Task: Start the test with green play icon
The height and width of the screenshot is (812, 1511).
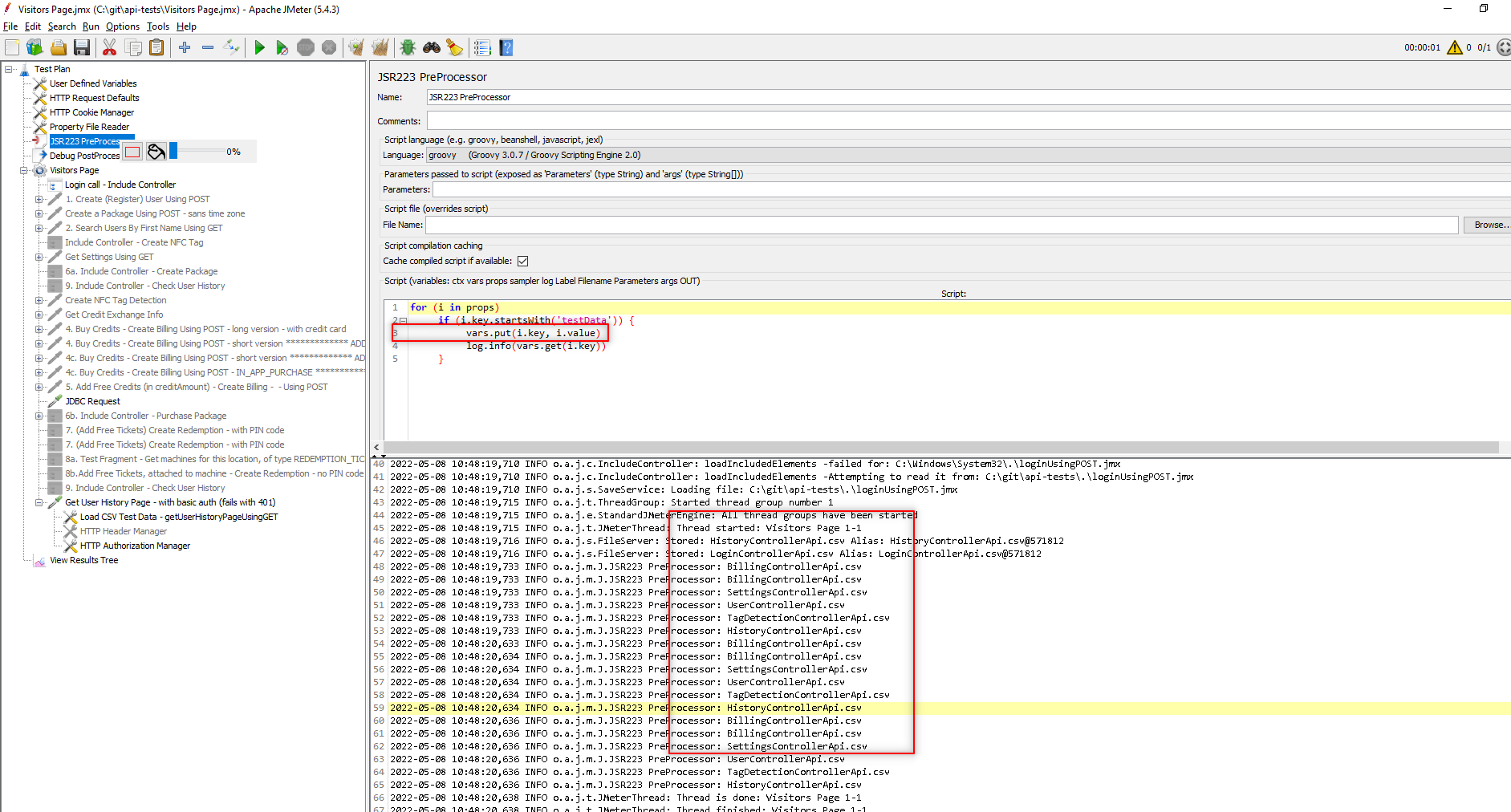Action: click(x=259, y=48)
